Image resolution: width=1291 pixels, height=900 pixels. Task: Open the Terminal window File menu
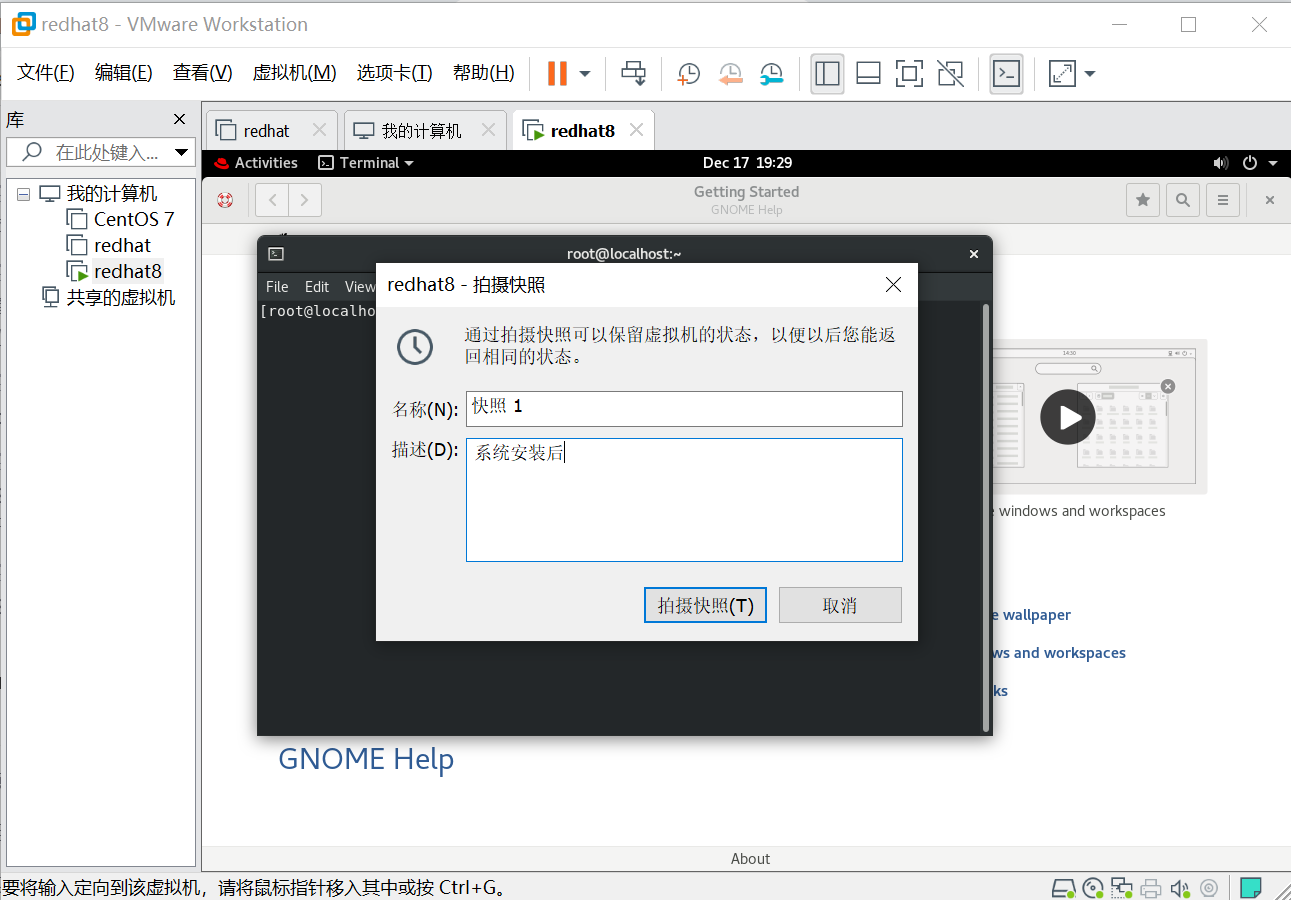pyautogui.click(x=277, y=286)
